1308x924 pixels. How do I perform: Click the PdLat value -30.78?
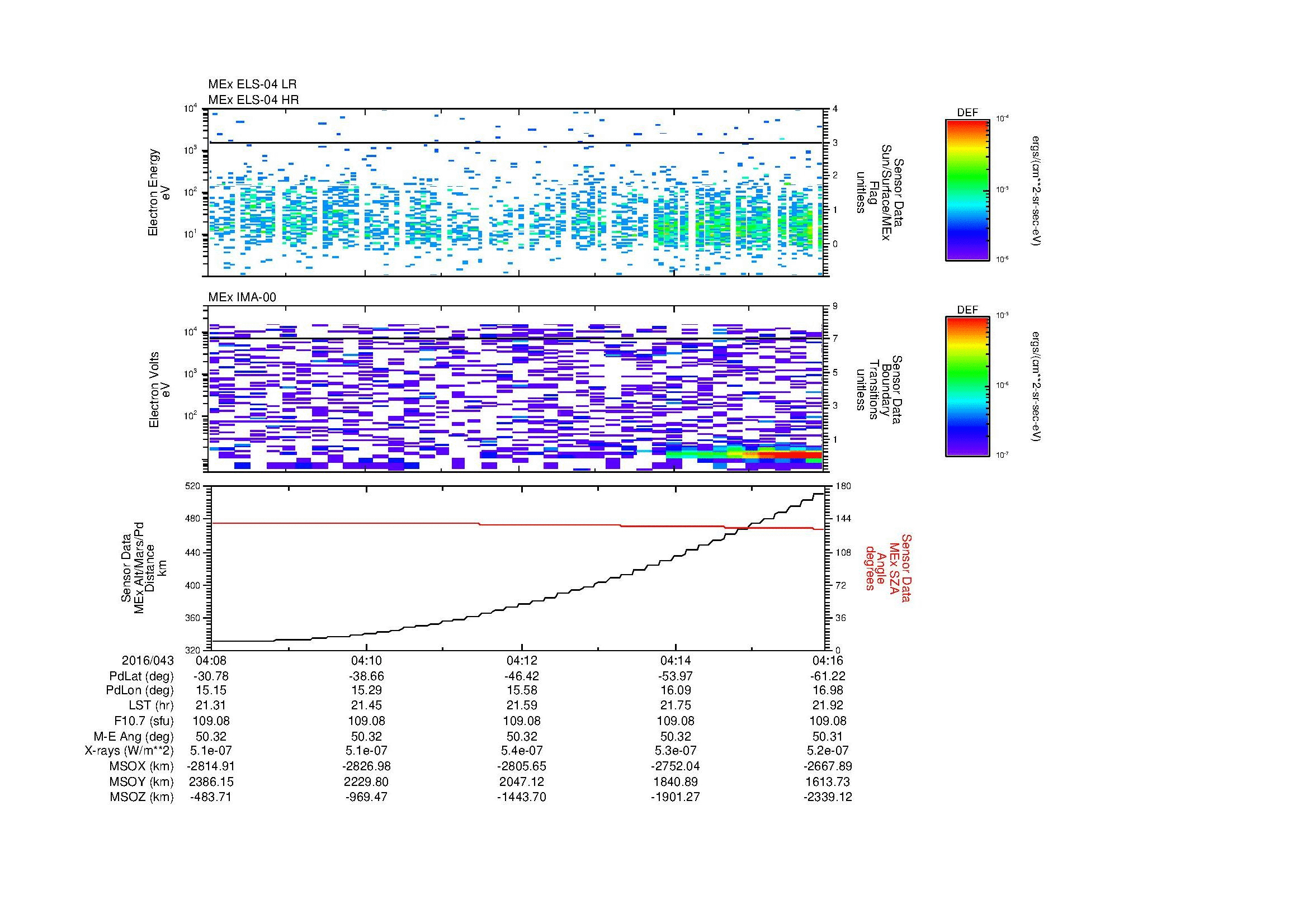point(211,676)
